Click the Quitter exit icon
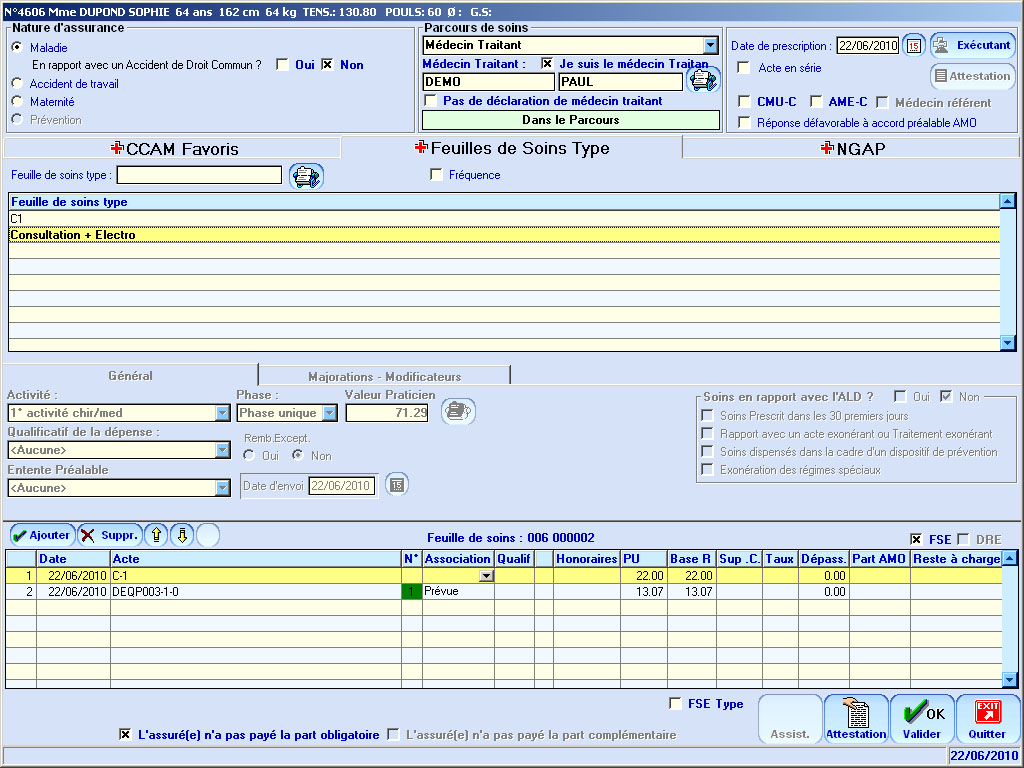Viewport: 1024px width, 768px height. 987,712
